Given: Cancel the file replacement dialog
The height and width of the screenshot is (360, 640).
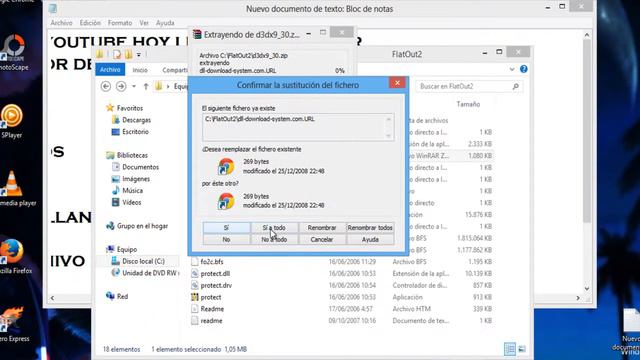Looking at the screenshot, I should [x=322, y=240].
